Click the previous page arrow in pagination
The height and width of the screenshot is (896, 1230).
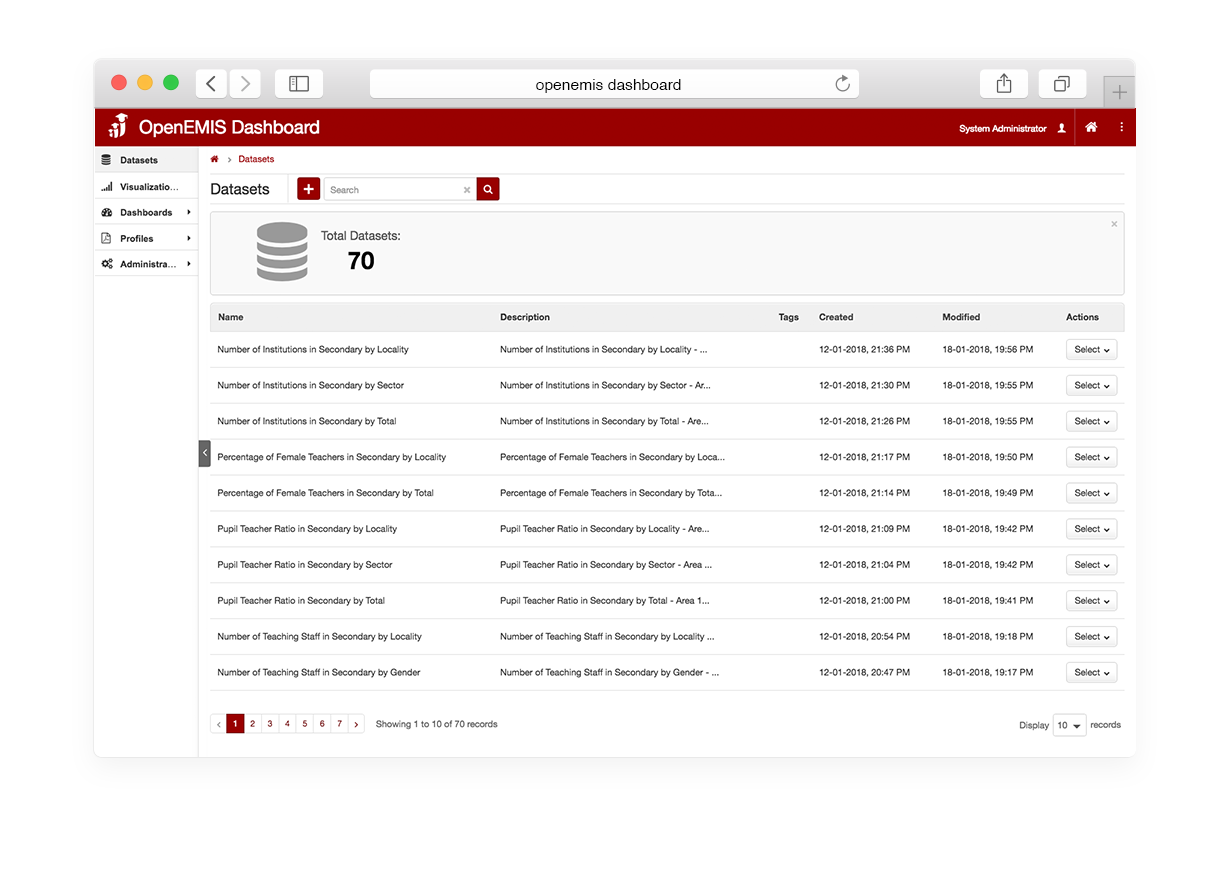(219, 724)
